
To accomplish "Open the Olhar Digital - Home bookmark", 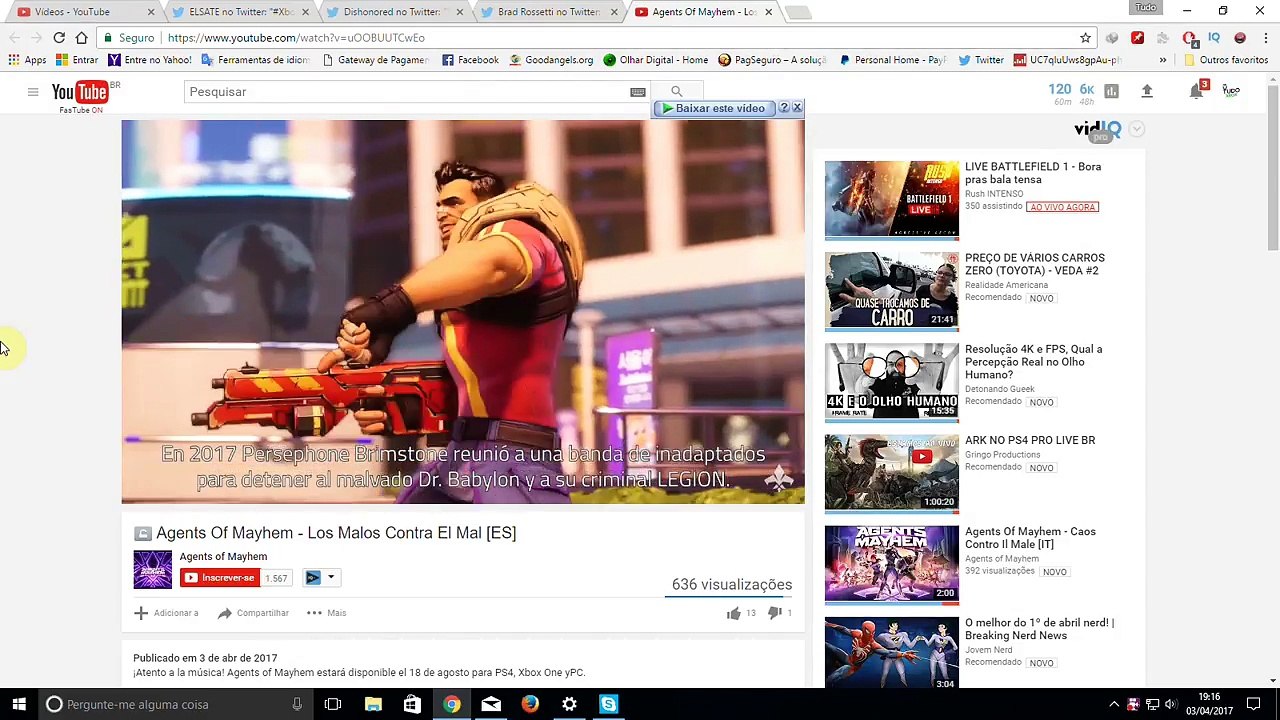I will pos(655,60).
